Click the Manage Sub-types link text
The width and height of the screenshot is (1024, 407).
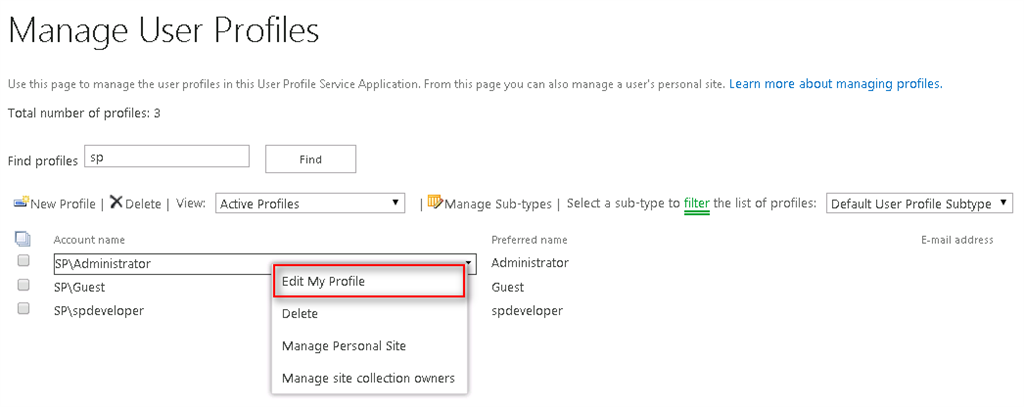coord(498,204)
